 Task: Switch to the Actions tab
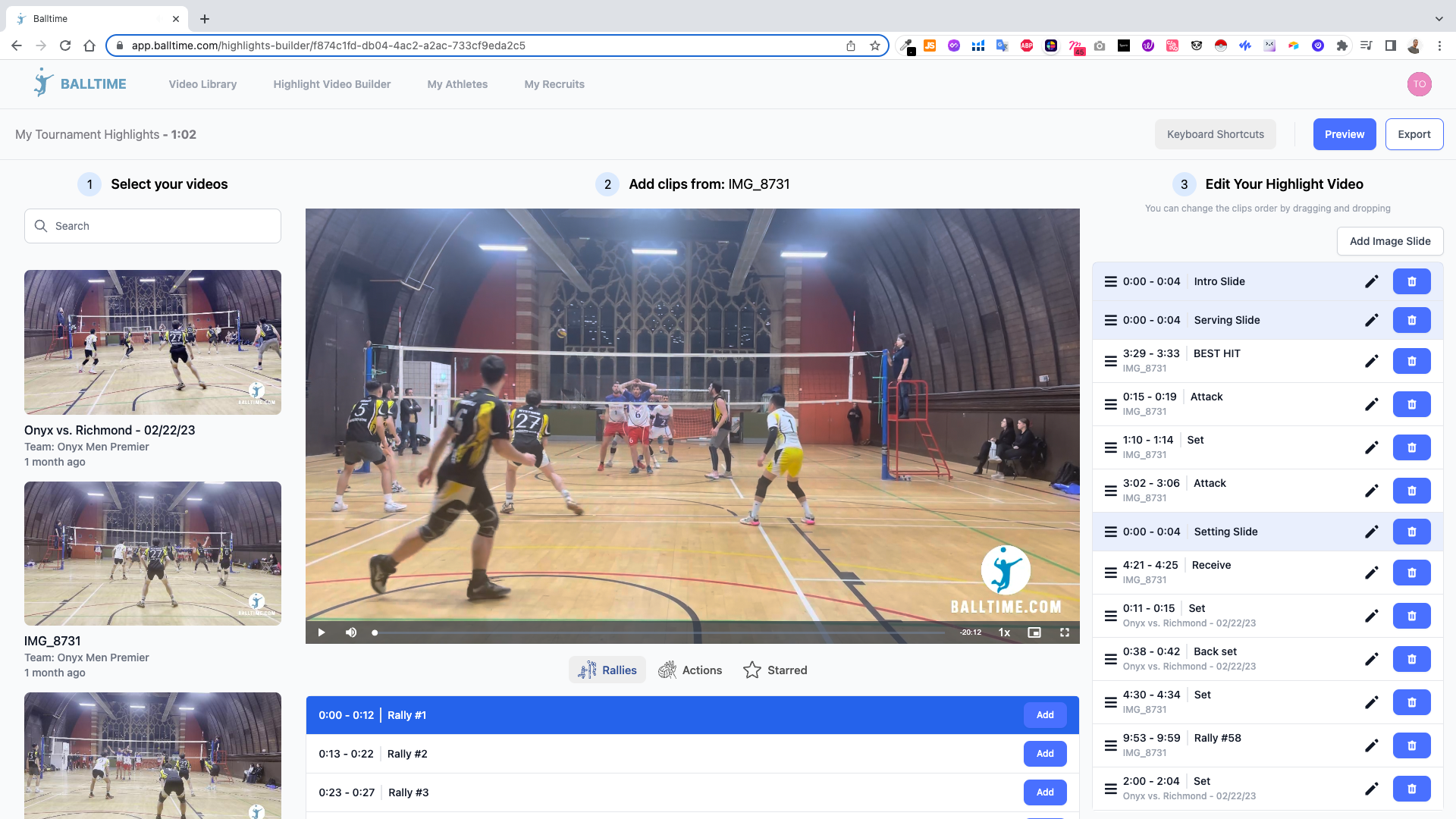[x=690, y=670]
